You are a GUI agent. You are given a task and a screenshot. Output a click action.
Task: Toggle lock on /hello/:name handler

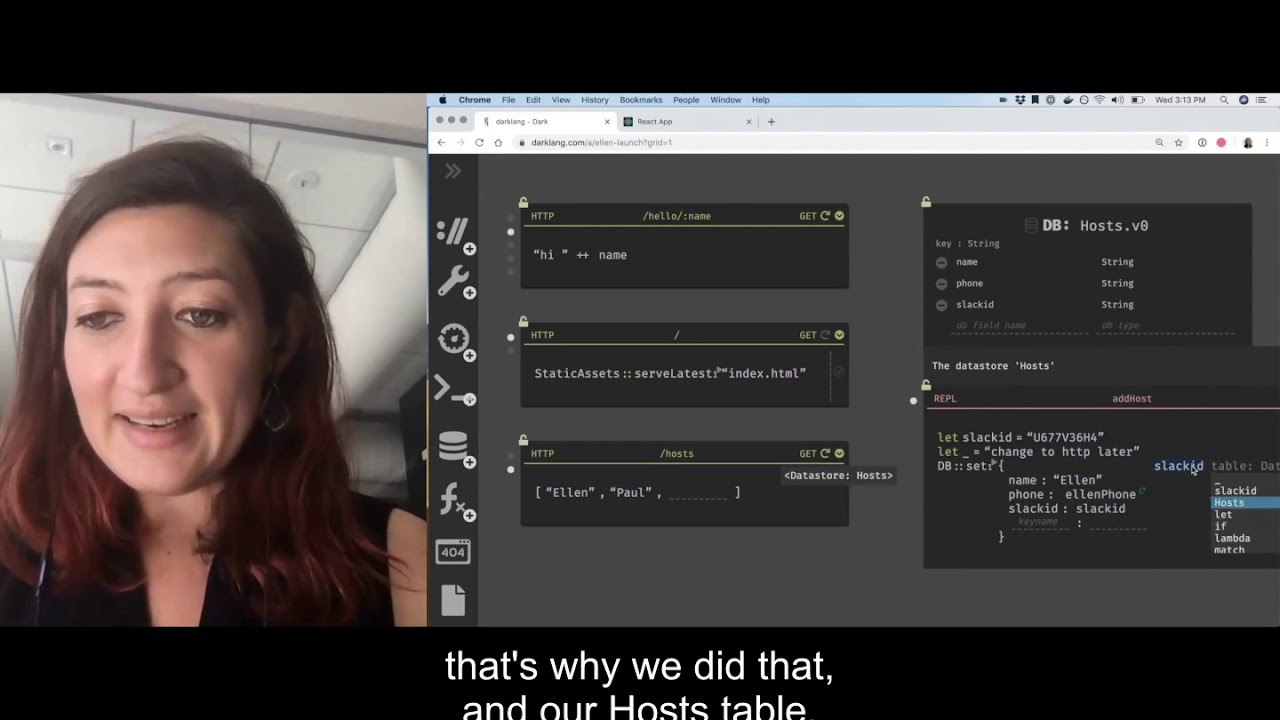tap(523, 202)
